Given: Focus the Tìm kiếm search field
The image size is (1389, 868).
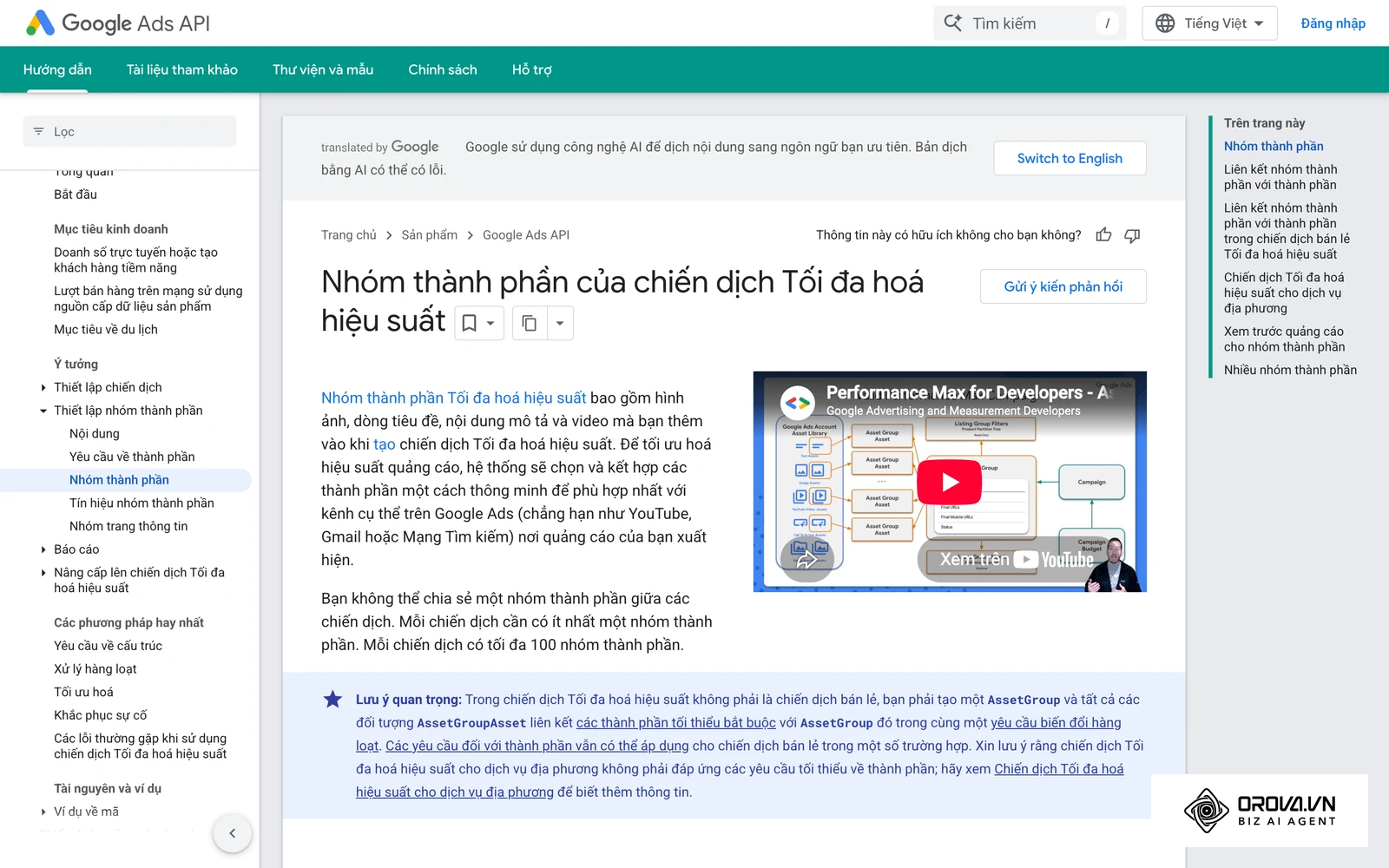Looking at the screenshot, I should pos(1030,23).
